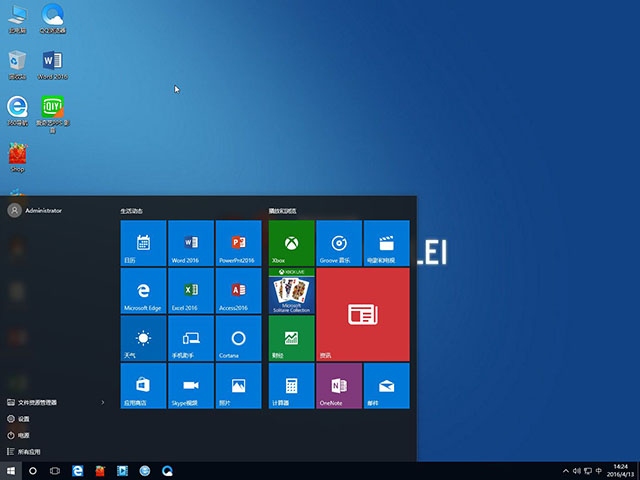Open the Word 2016 tile
This screenshot has width=640, height=480.
click(x=192, y=243)
